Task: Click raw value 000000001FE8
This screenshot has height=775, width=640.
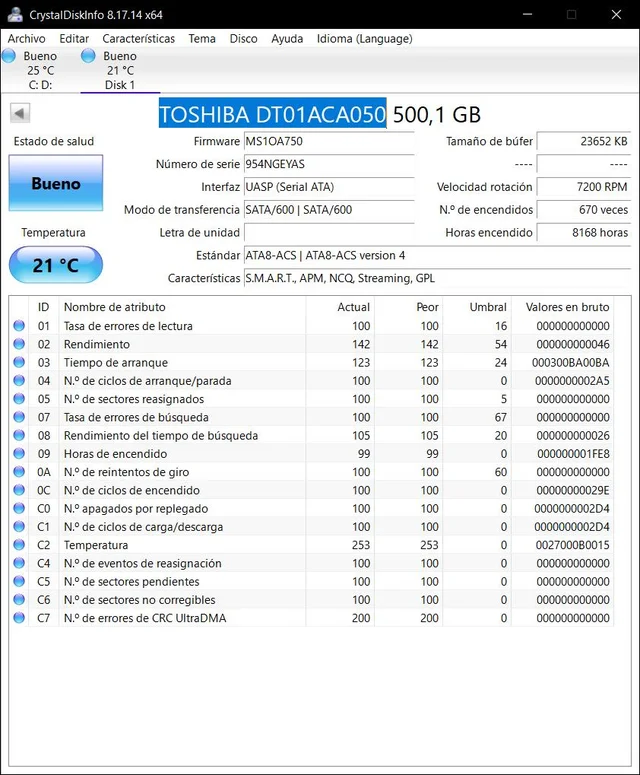Action: [573, 454]
